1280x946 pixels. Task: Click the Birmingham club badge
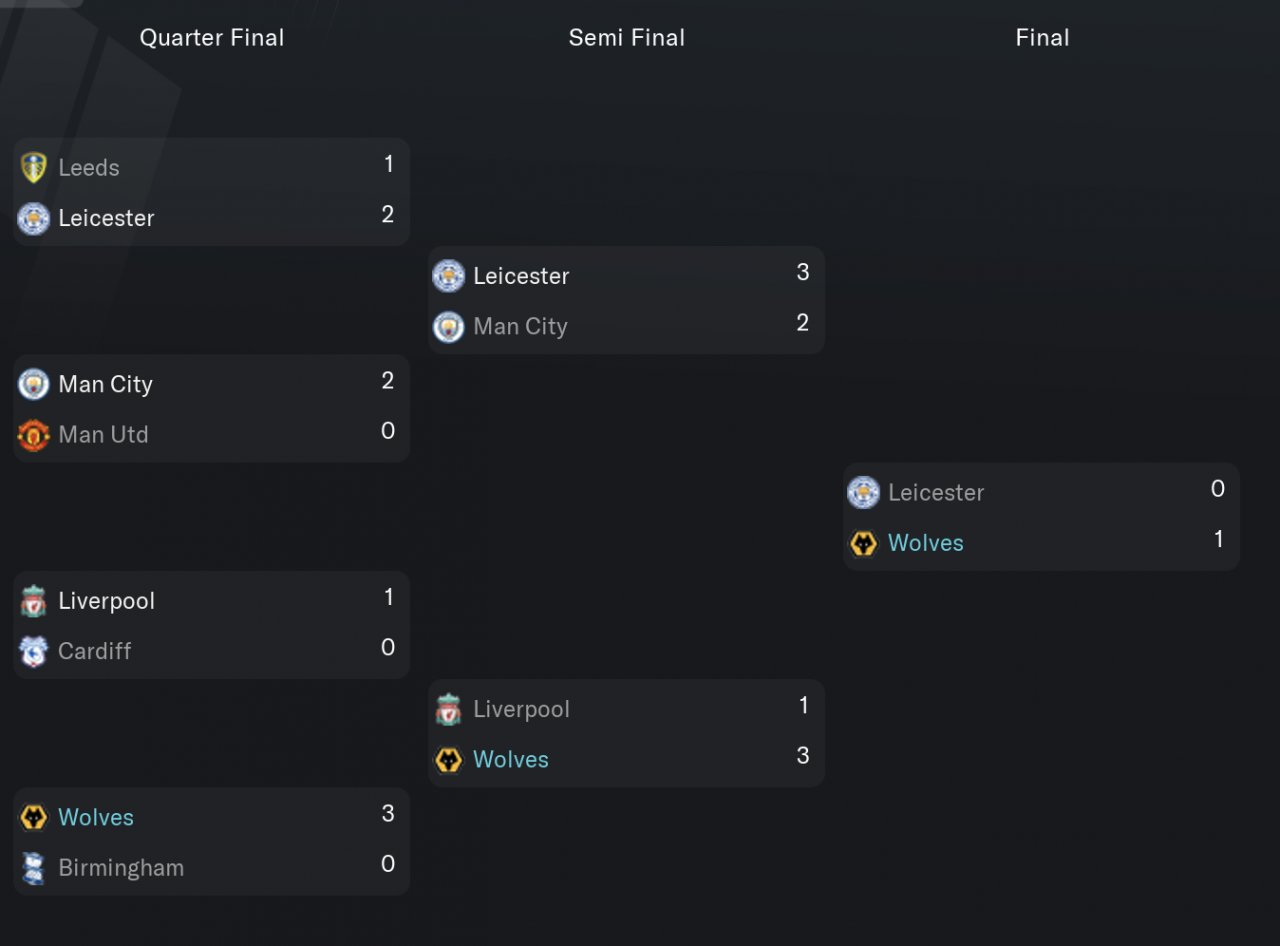34,868
